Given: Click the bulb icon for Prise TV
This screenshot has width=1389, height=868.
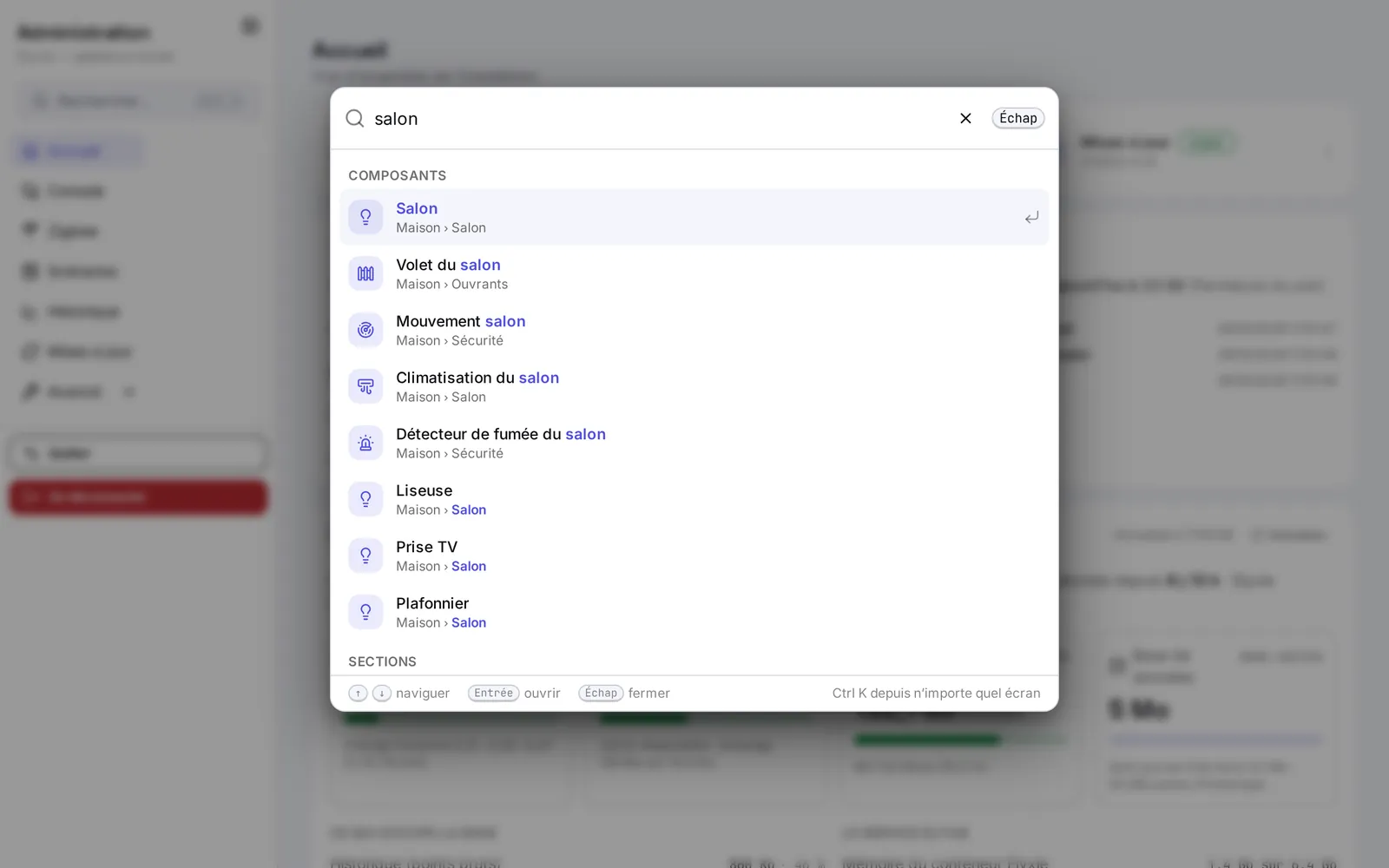Looking at the screenshot, I should (365, 556).
